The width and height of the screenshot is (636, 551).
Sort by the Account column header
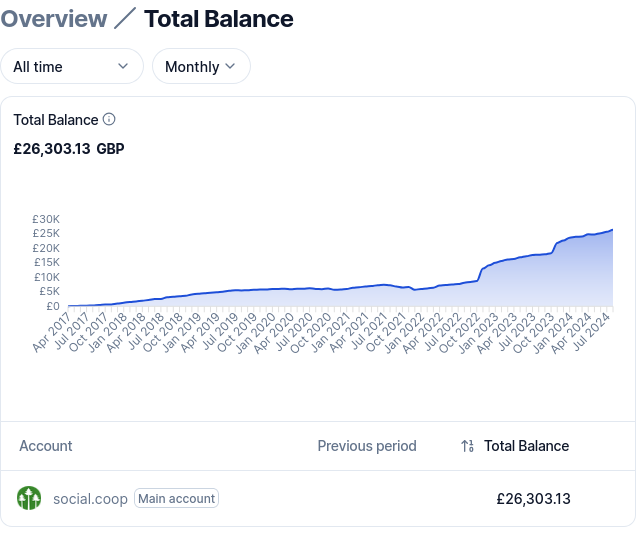(46, 446)
